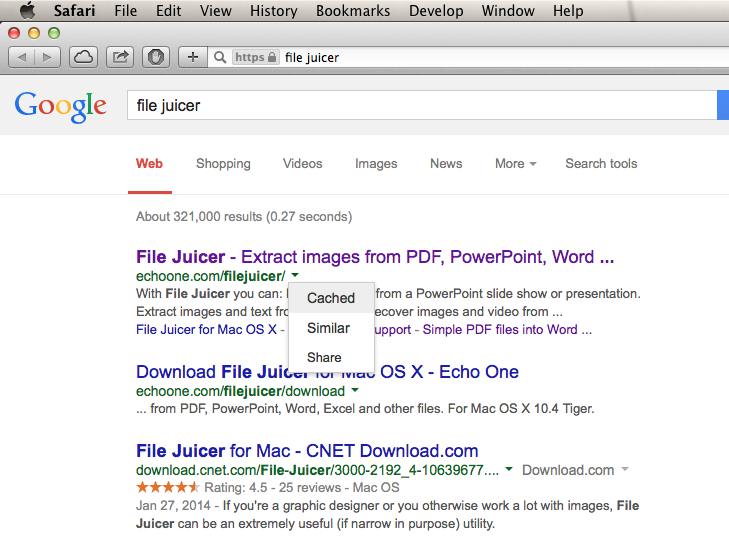
Task: Switch to the Images tab
Action: (x=376, y=164)
